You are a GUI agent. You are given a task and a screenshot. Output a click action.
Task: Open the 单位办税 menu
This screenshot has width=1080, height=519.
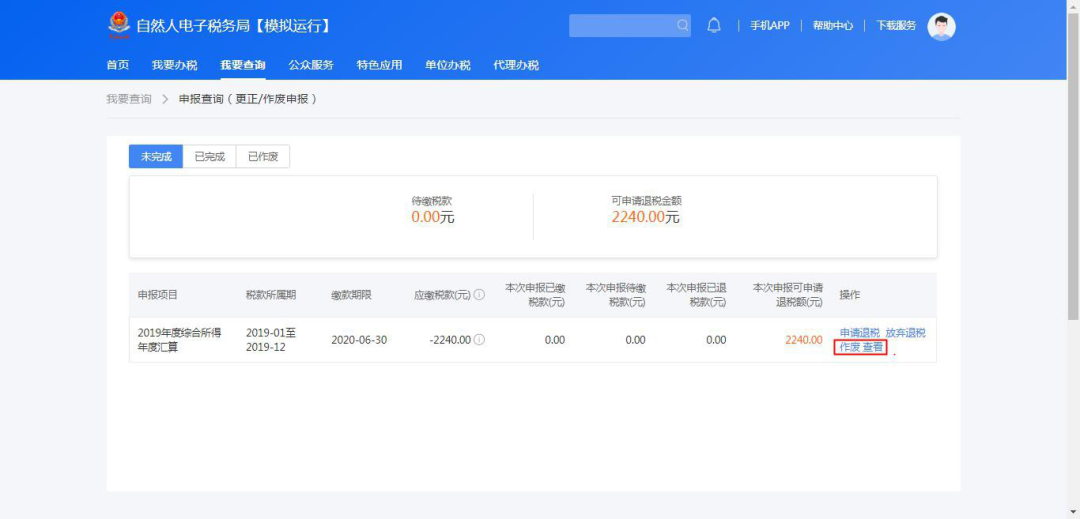point(447,65)
